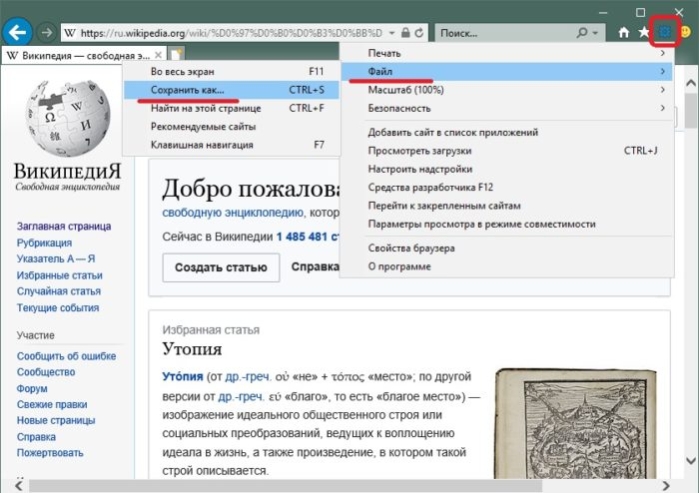
Task: Click the browser Back arrow button
Action: point(17,33)
